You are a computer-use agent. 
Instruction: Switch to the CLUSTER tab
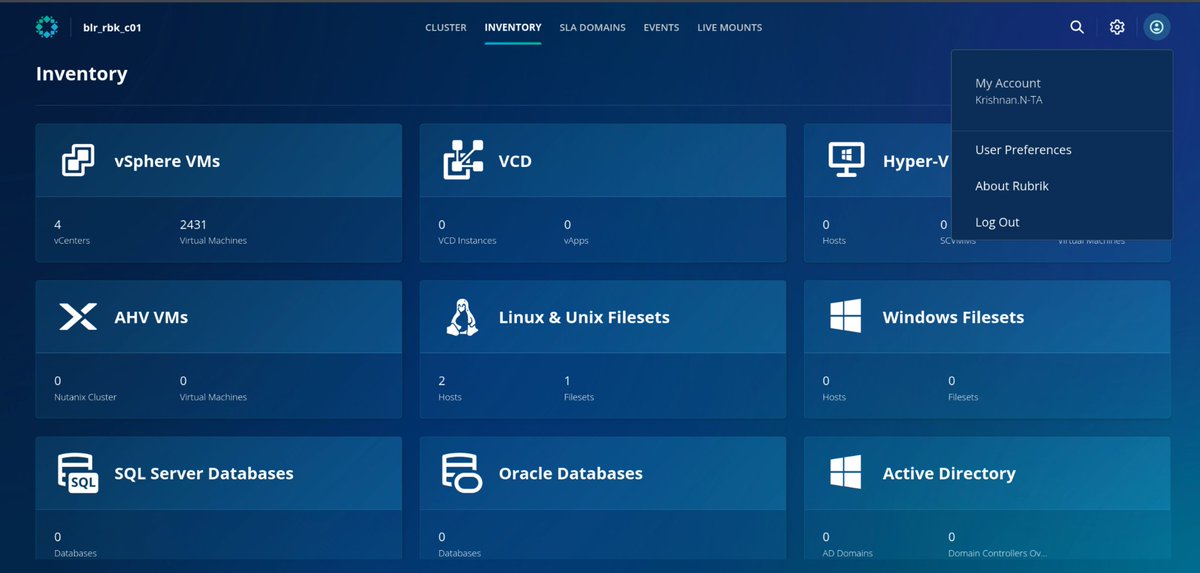pos(446,28)
